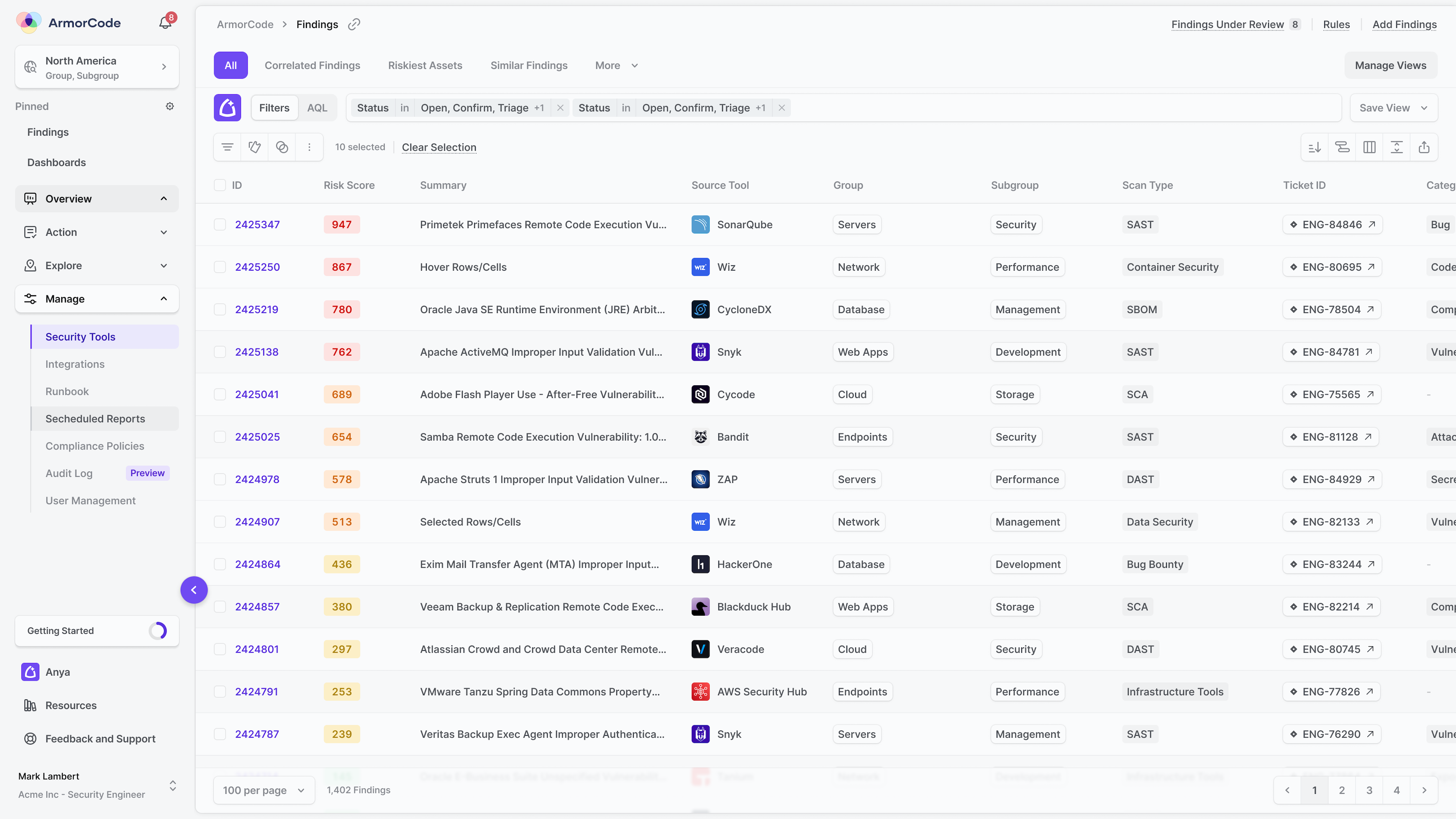Screen dimensions: 1456x819
Task: Expand the Action section
Action: pyautogui.click(x=97, y=232)
